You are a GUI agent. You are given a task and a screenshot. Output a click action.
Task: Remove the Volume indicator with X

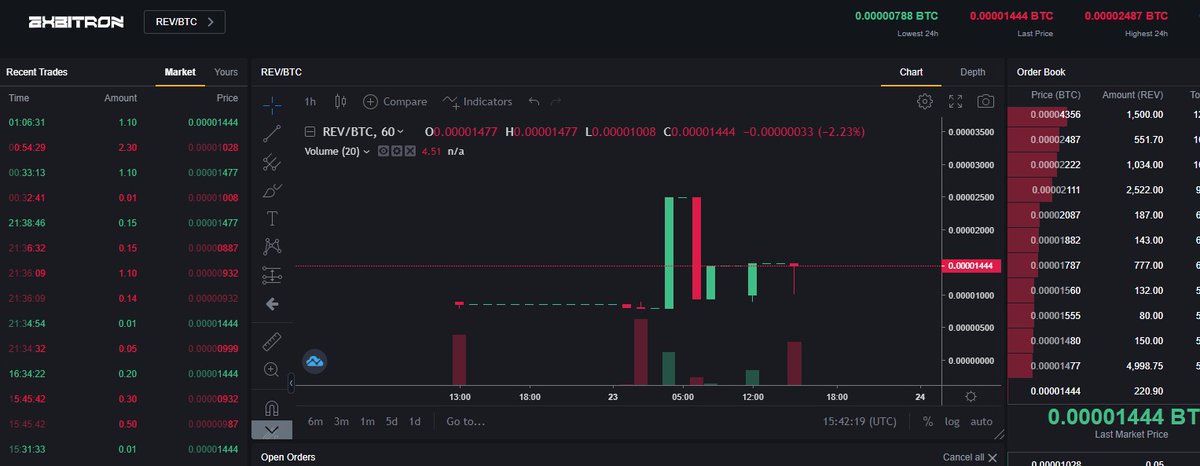pos(410,151)
